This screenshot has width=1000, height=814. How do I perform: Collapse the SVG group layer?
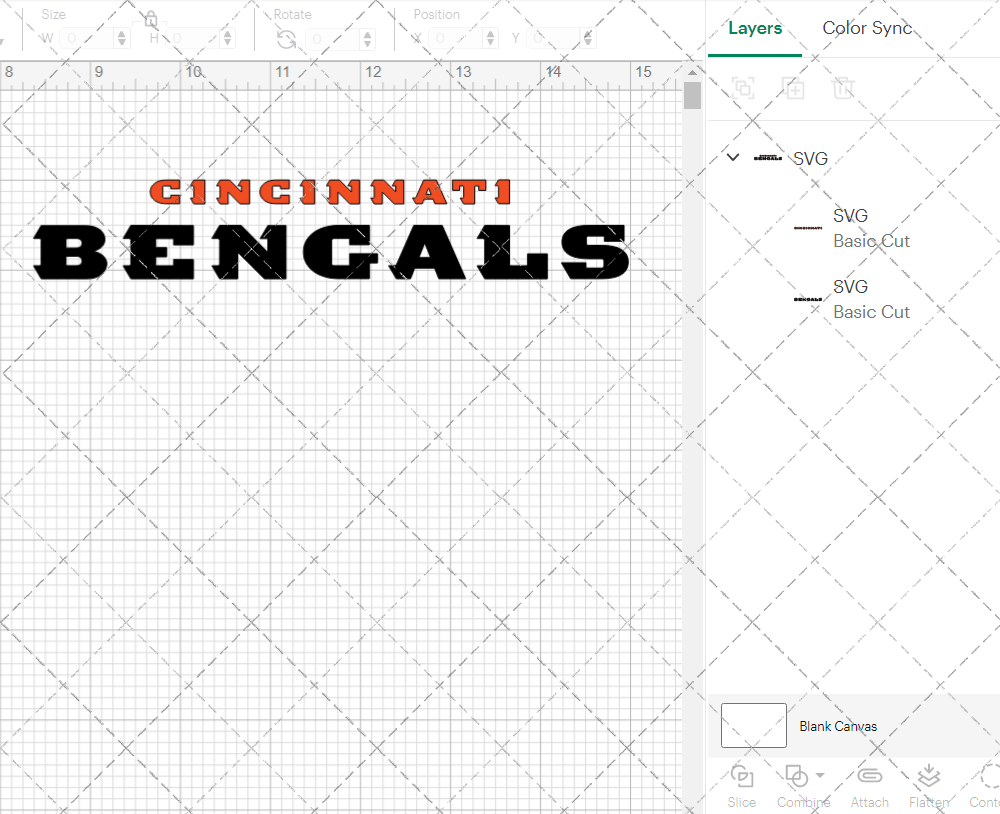733,158
